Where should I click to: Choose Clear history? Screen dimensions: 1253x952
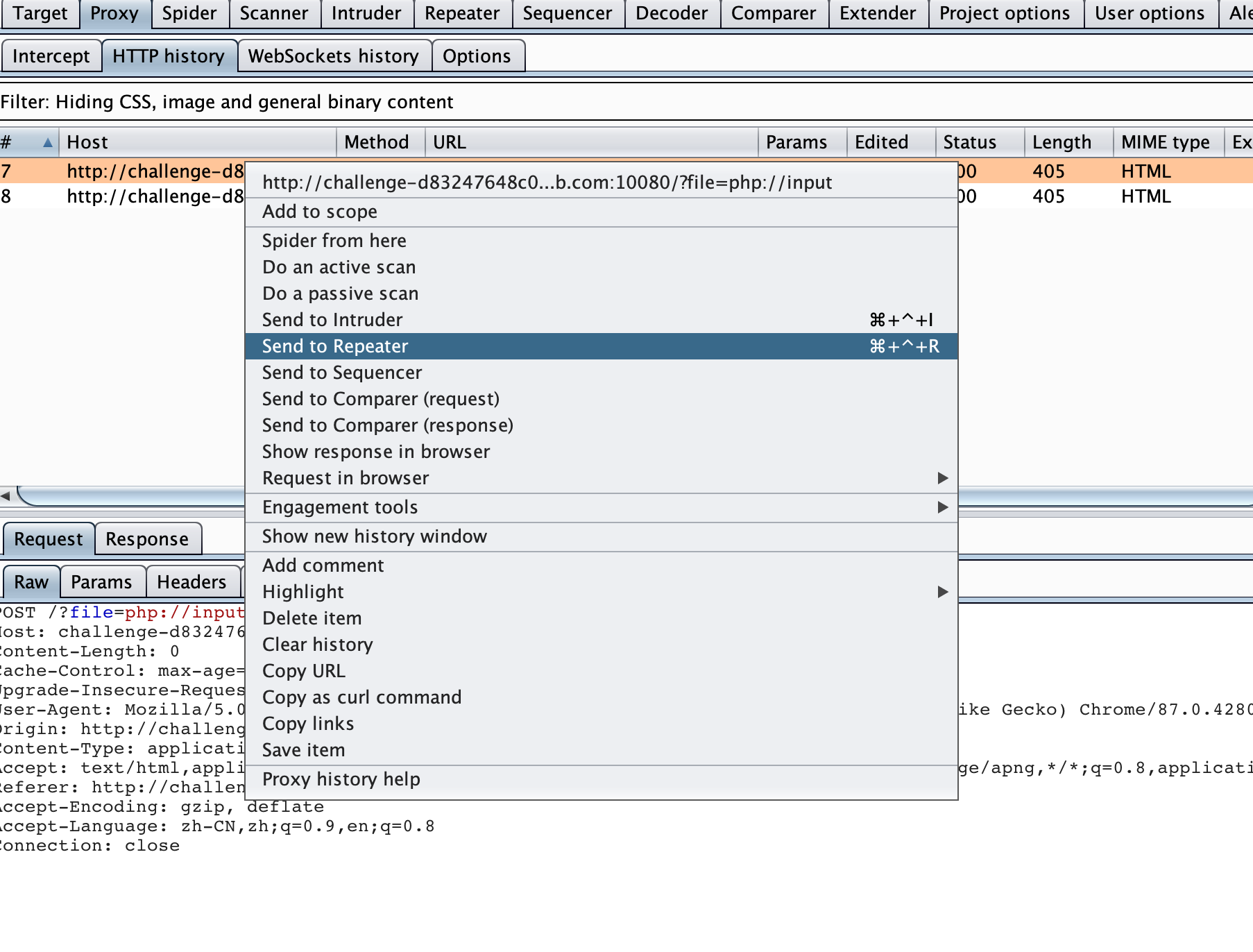(x=602, y=645)
